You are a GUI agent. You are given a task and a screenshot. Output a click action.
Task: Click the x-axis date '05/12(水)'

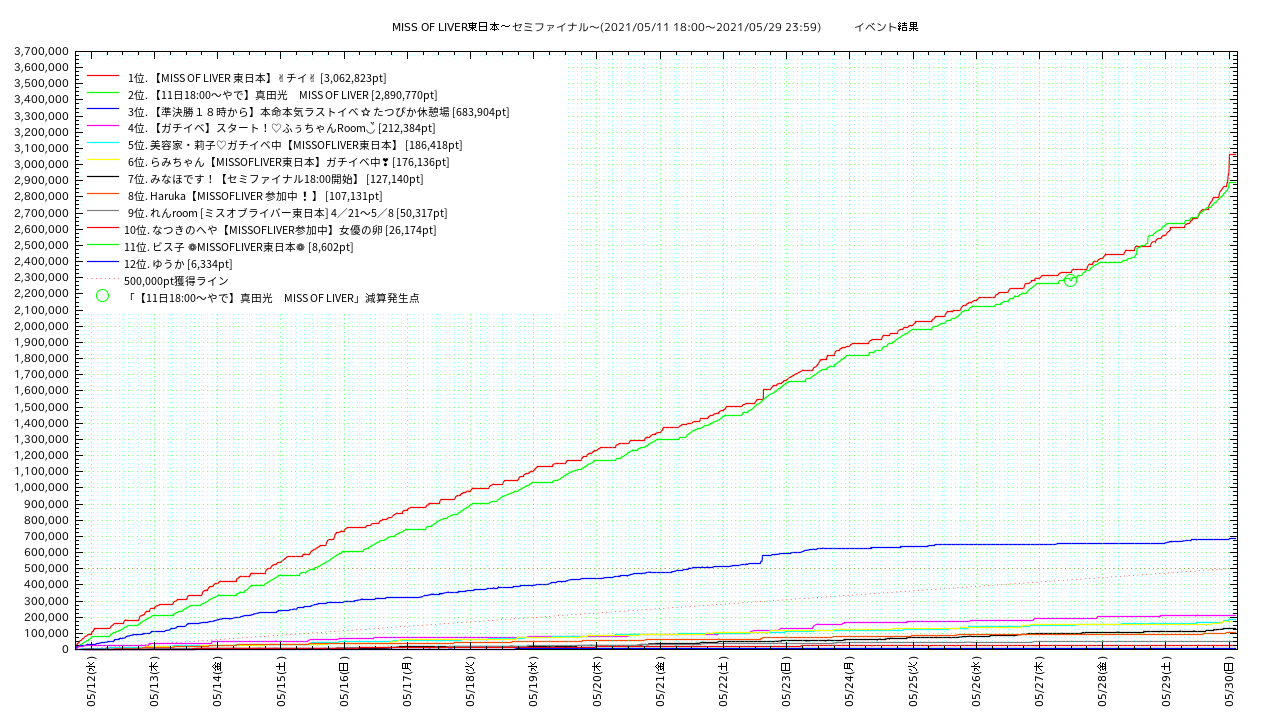click(91, 682)
